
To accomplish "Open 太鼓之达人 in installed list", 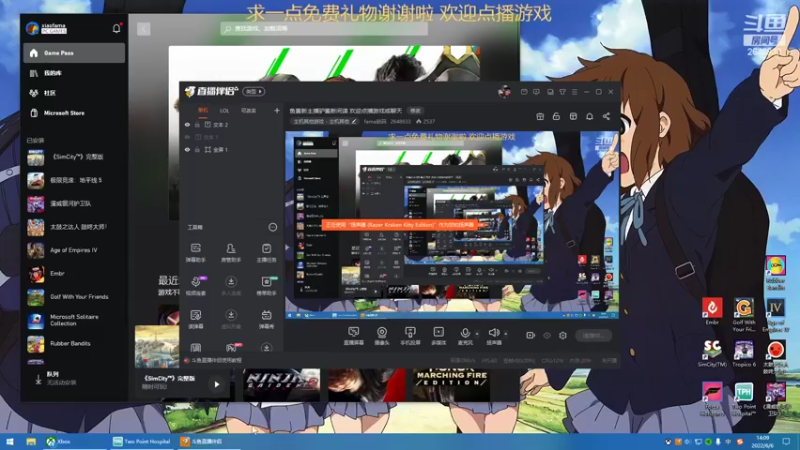I will click(74, 227).
